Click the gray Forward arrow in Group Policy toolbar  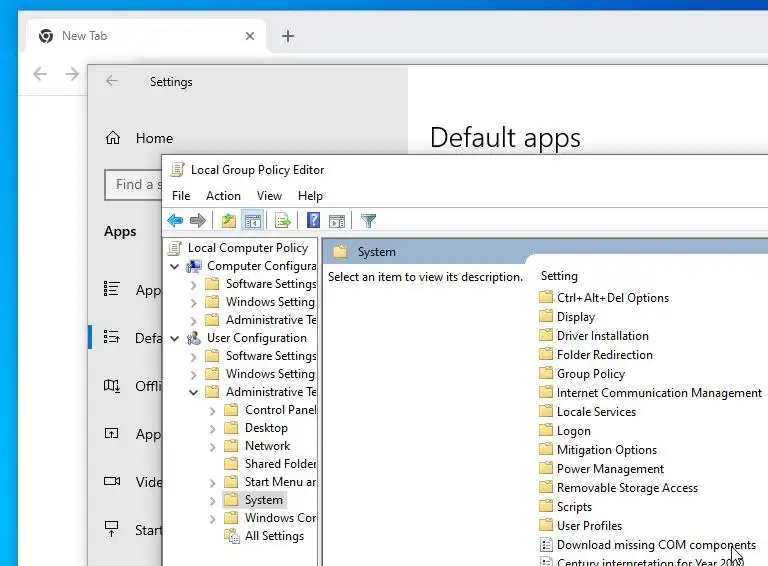197,221
